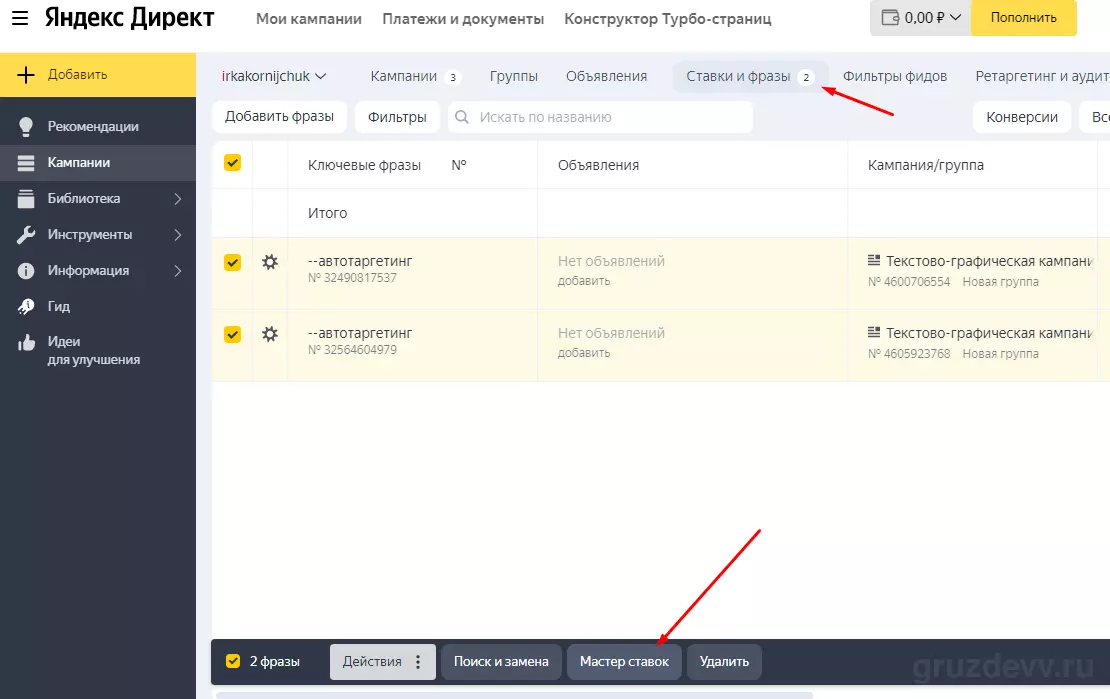The image size is (1110, 699).
Task: Click the Конверсии button
Action: [x=1022, y=118]
